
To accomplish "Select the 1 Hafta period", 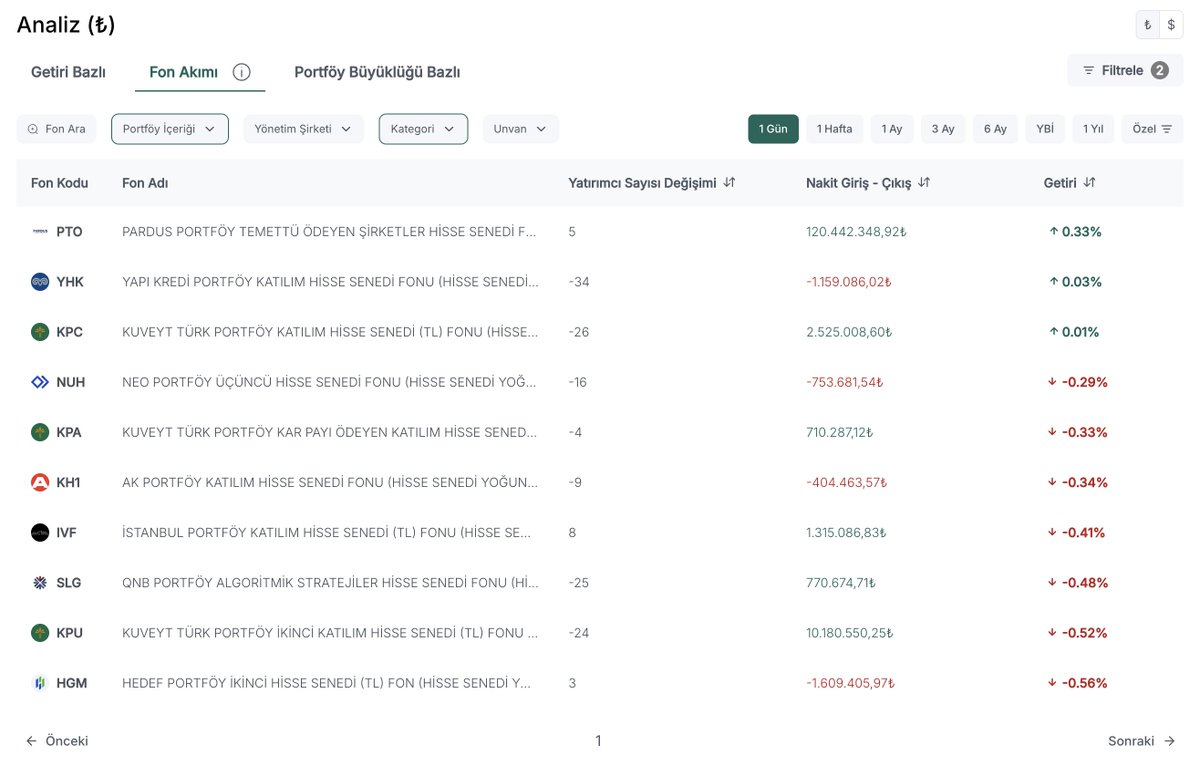I will pos(835,129).
